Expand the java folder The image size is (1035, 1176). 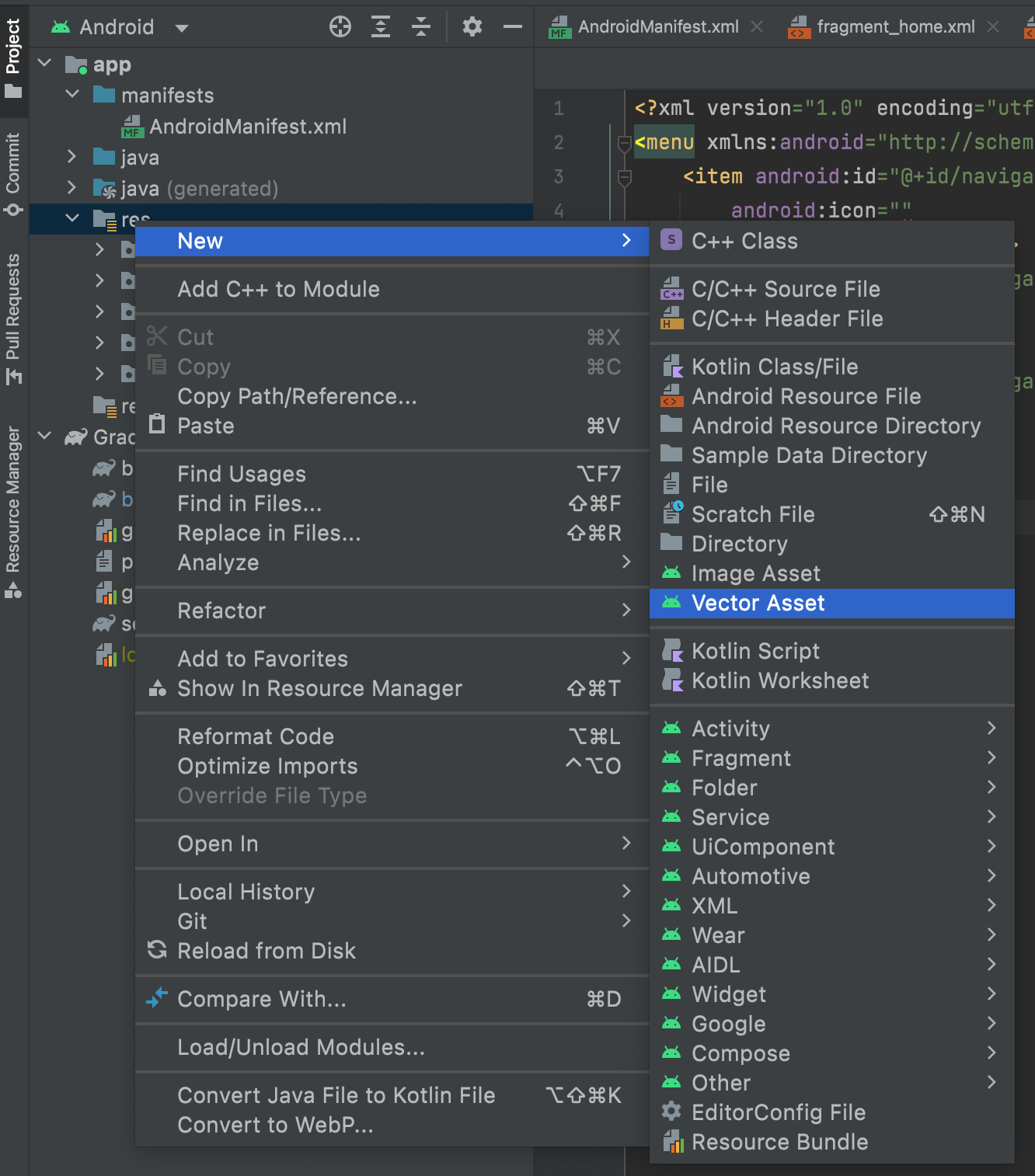point(72,156)
